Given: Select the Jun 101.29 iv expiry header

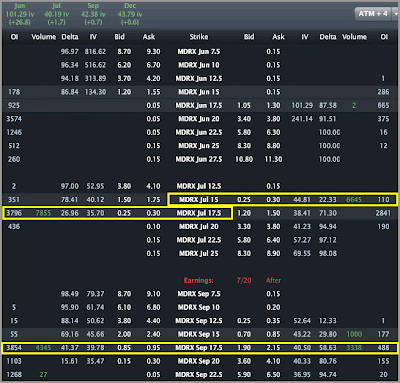Looking at the screenshot, I should 20,14.
